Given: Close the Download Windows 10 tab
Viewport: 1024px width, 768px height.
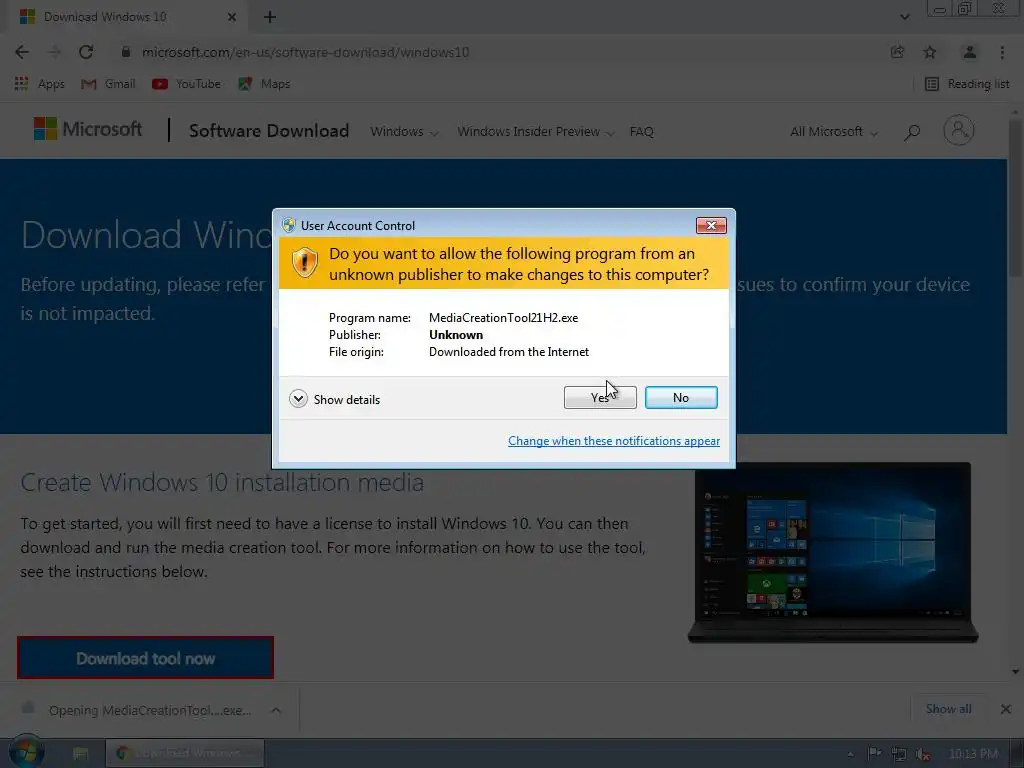Looking at the screenshot, I should [x=232, y=17].
